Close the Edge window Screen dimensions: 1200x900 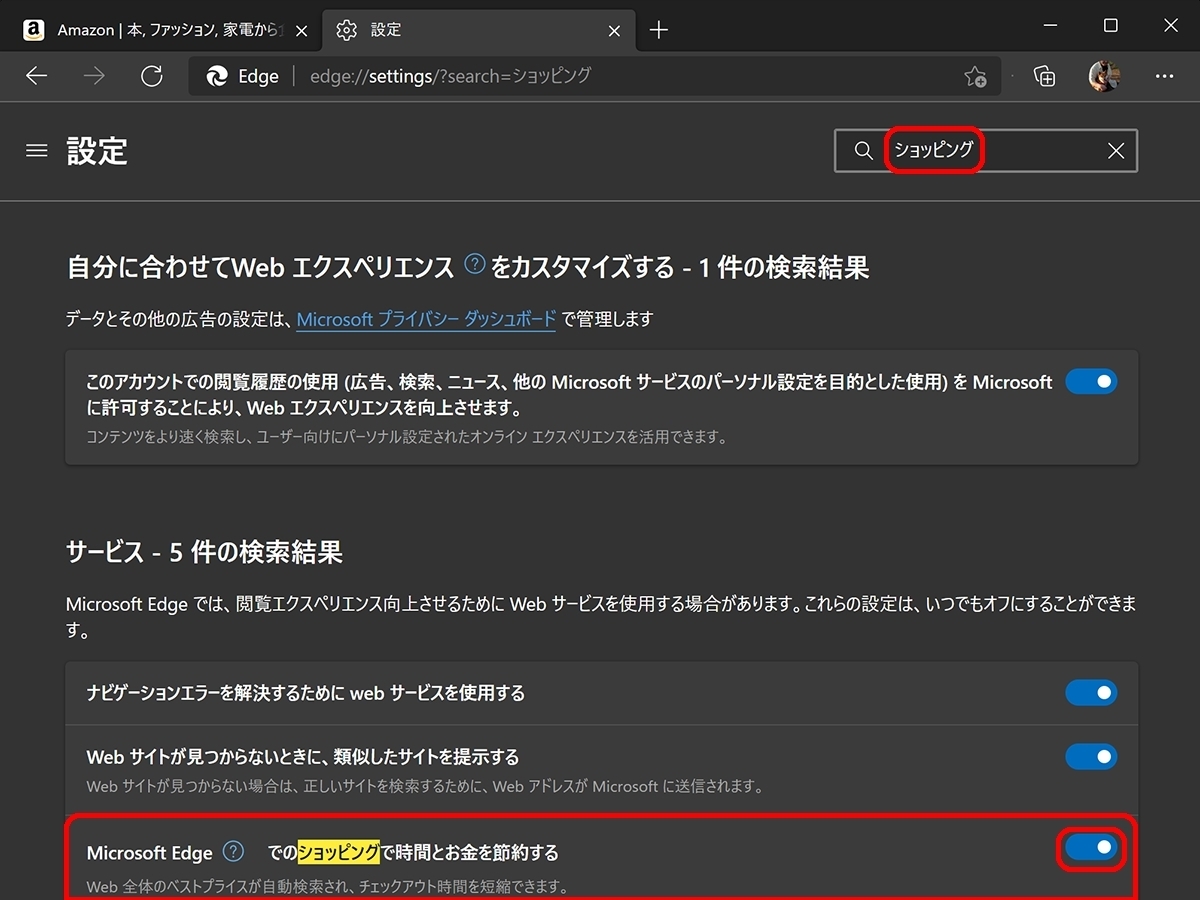coord(1170,26)
